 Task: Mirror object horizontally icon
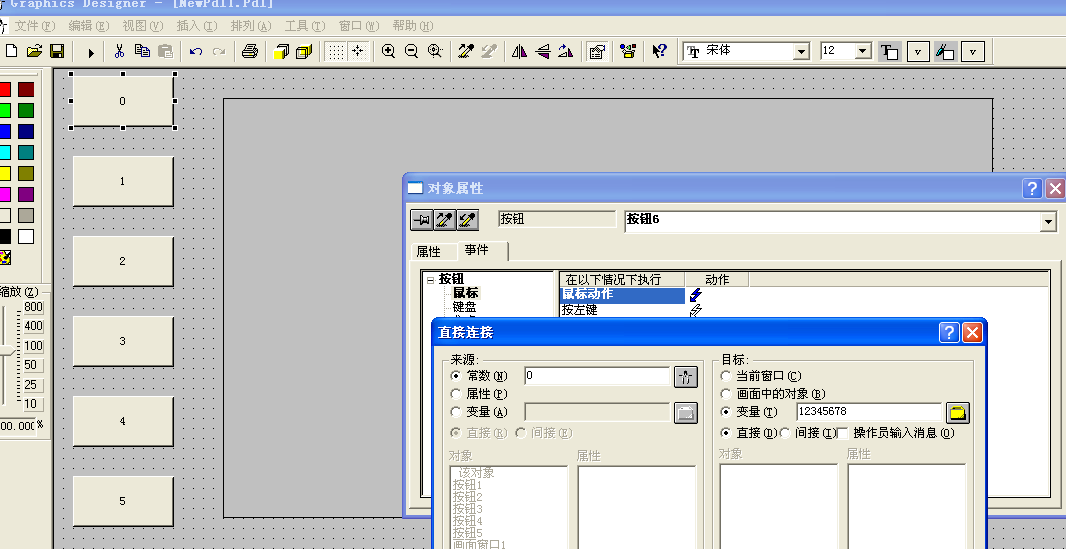[519, 51]
